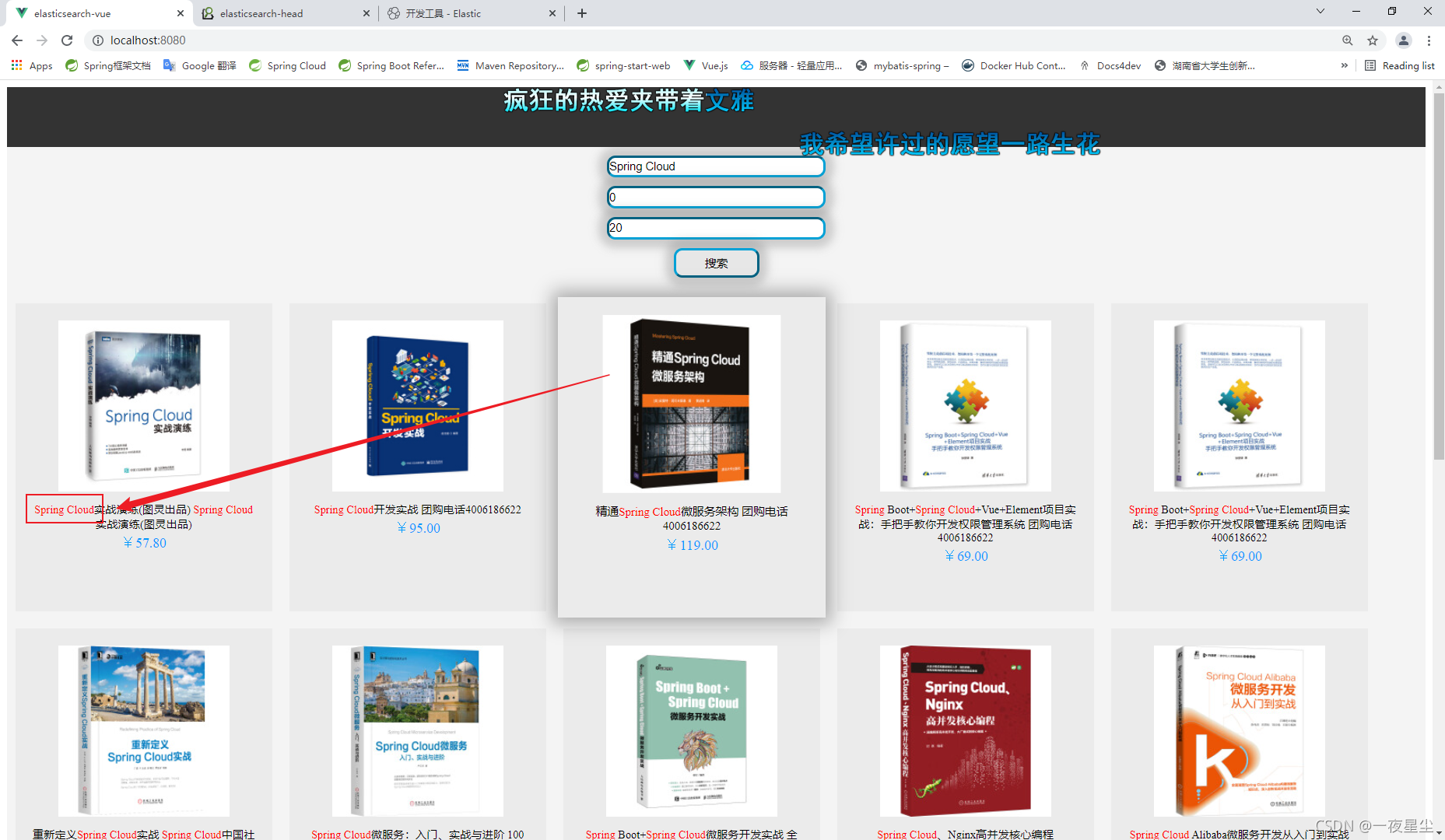Close the 开发工具 - Elastic tab
This screenshot has width=1445, height=840.
552,13
